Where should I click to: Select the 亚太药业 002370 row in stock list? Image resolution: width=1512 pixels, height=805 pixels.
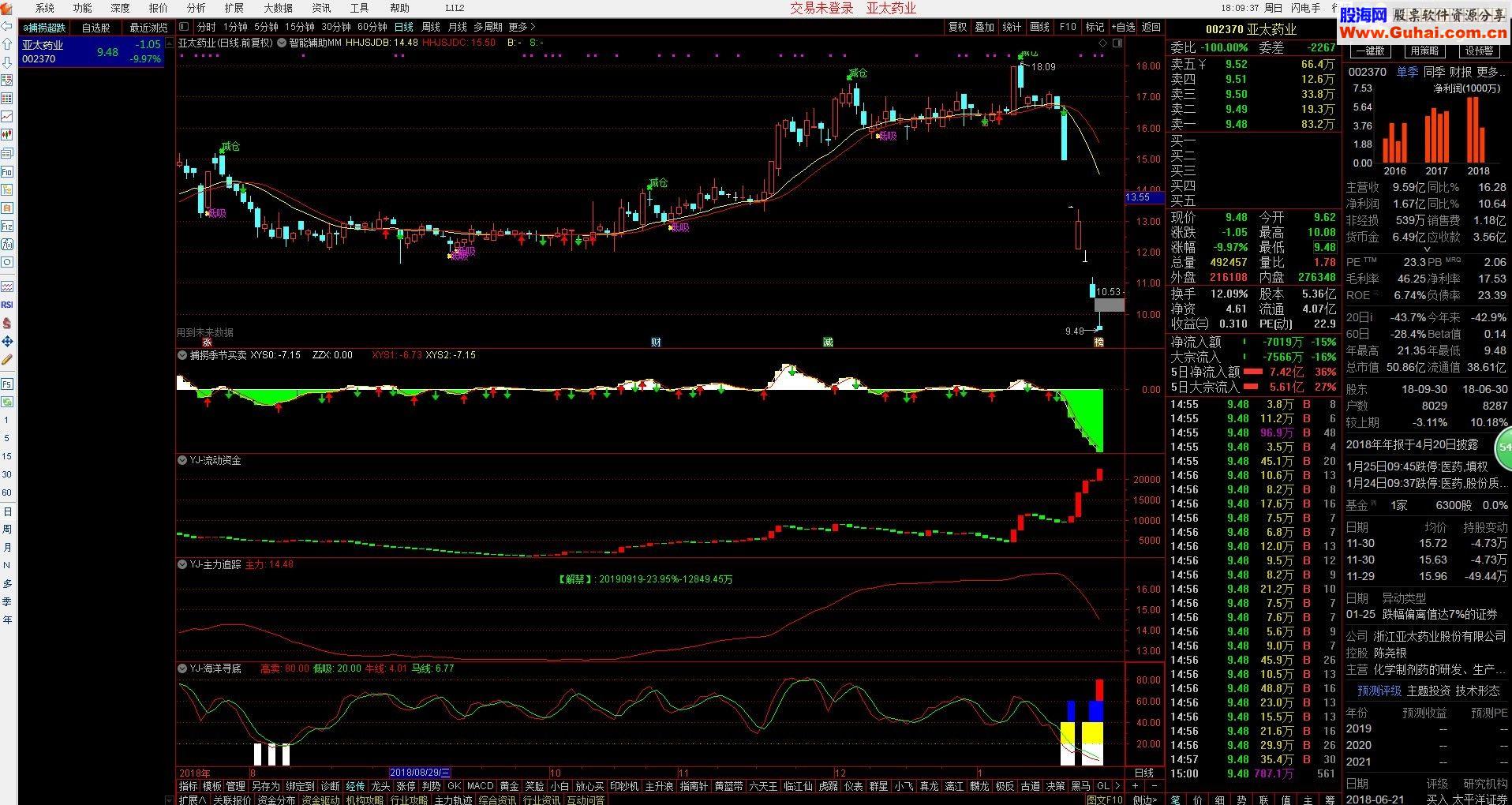(x=92, y=52)
